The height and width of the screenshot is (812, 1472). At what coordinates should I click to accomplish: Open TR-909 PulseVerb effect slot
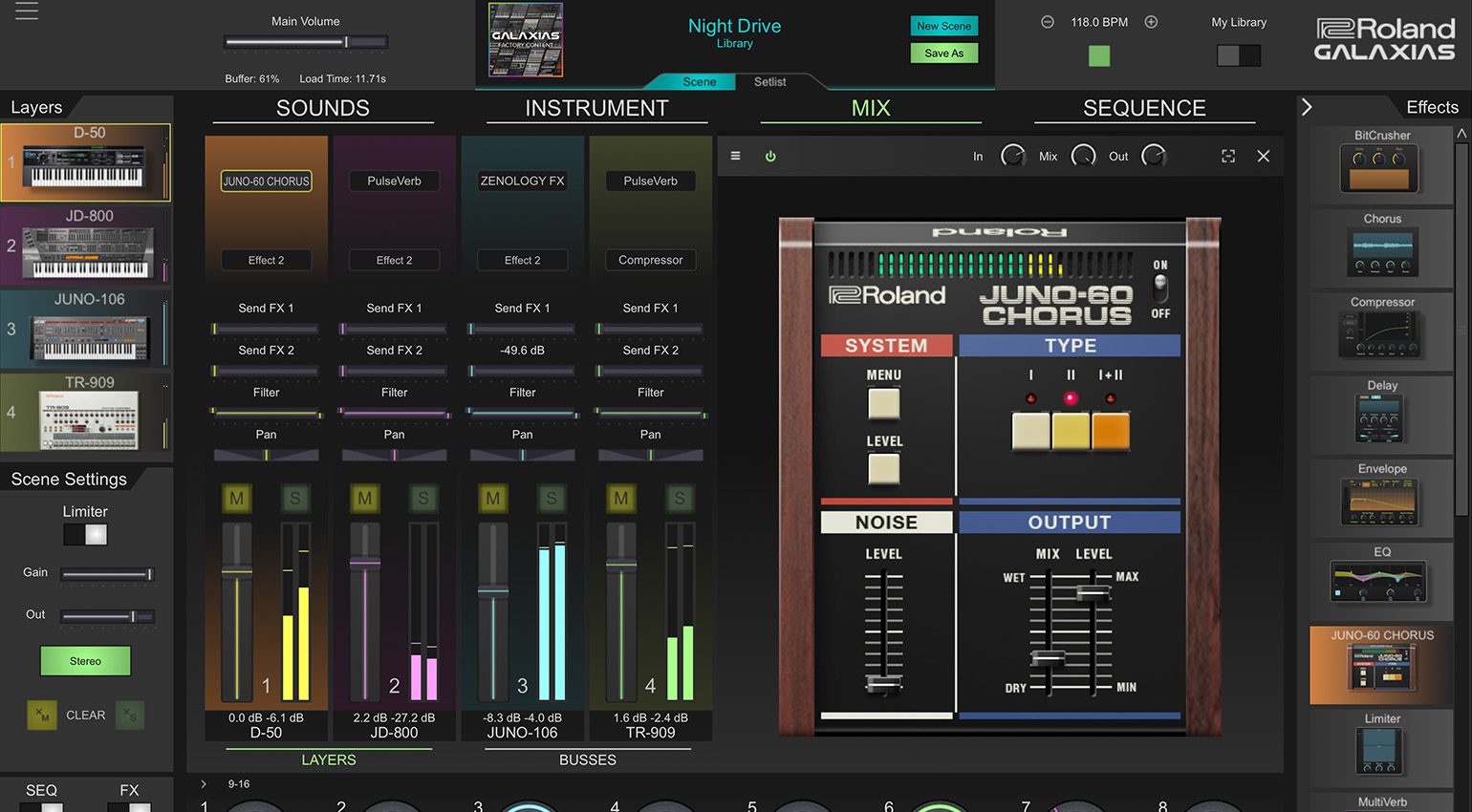click(x=651, y=181)
